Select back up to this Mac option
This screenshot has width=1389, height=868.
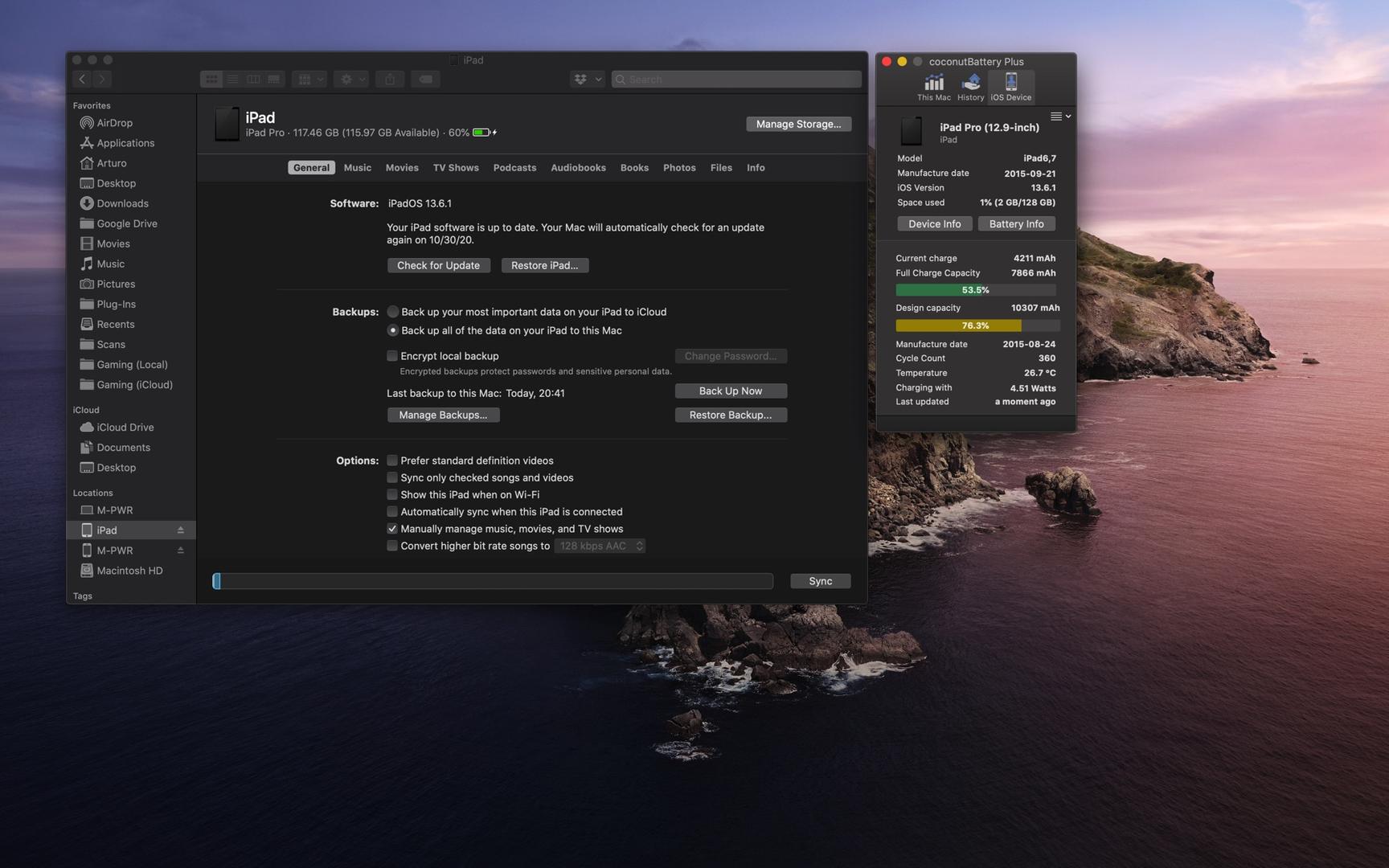[x=393, y=330]
